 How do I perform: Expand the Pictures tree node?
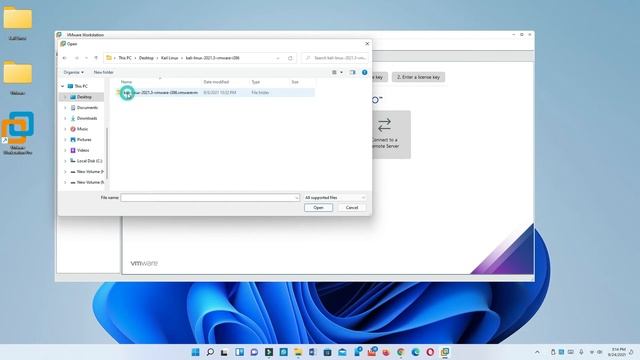click(65, 140)
